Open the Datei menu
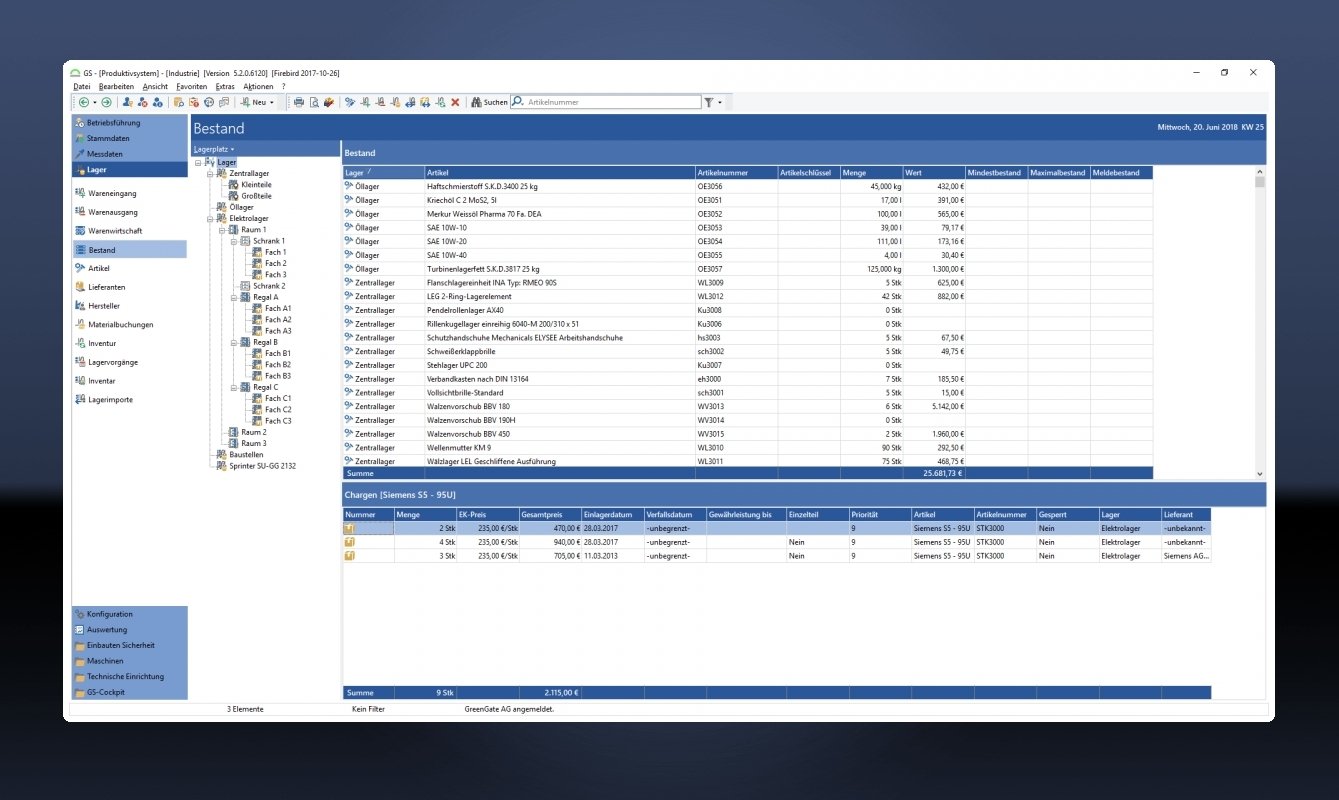 pyautogui.click(x=82, y=87)
